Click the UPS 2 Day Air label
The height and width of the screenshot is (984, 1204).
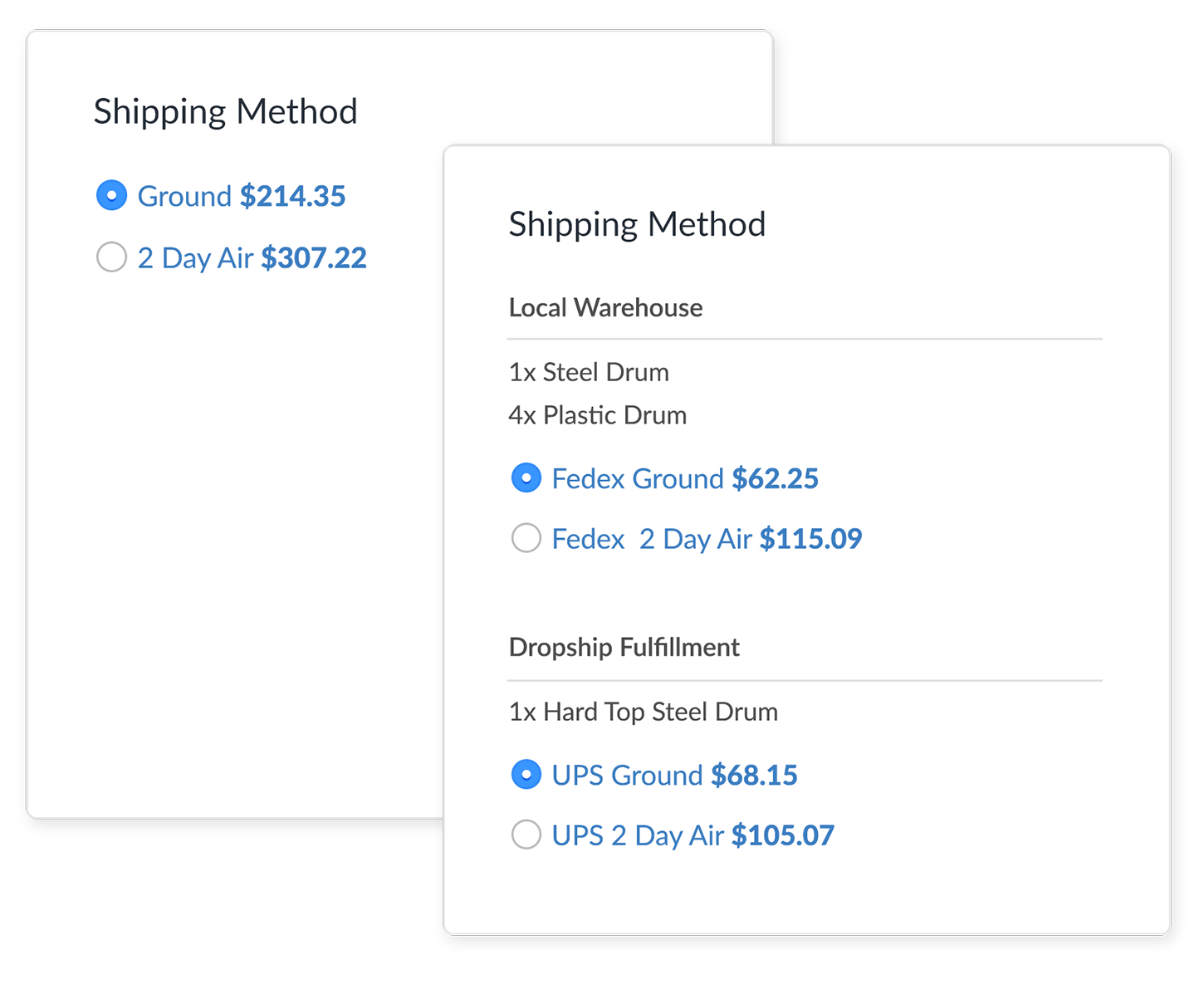(693, 835)
